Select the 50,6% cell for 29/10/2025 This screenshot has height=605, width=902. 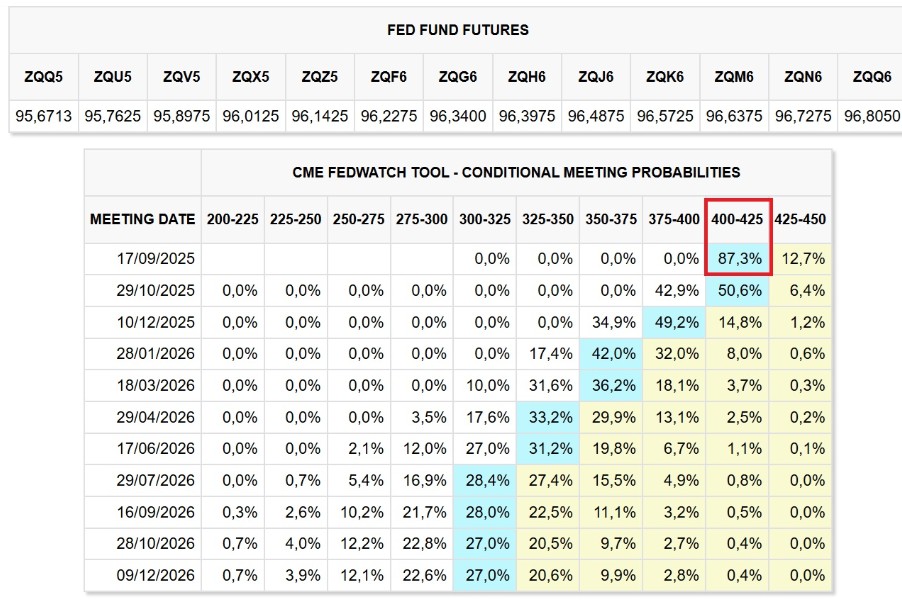tap(739, 289)
